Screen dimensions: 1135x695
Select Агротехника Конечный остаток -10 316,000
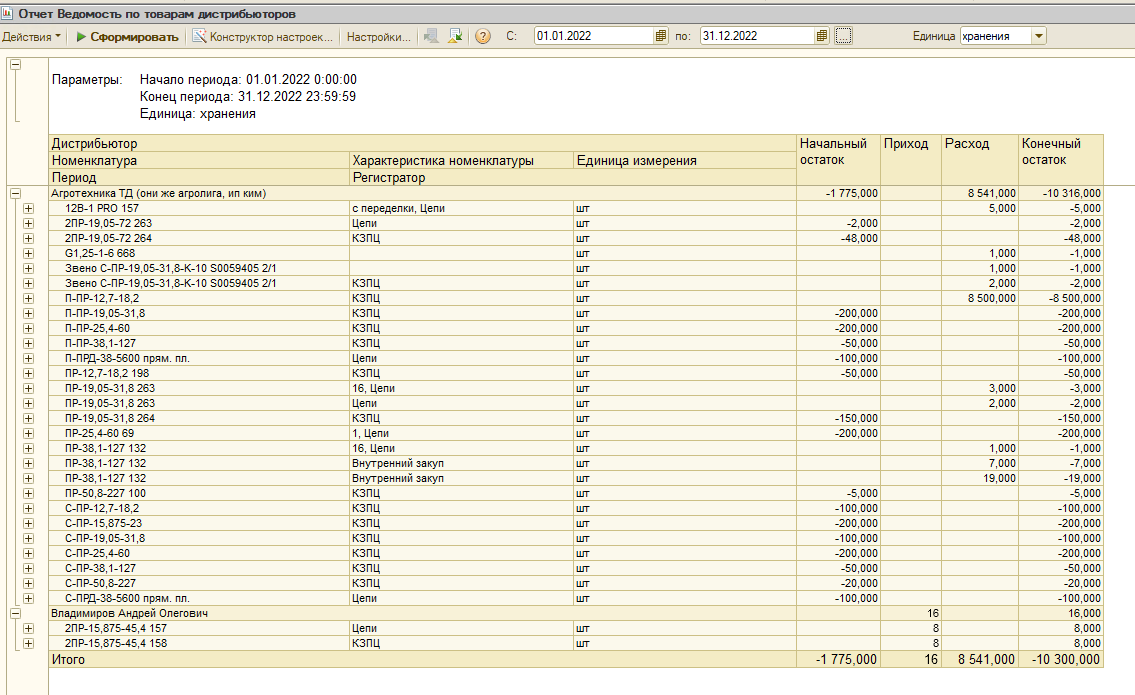pos(1061,193)
